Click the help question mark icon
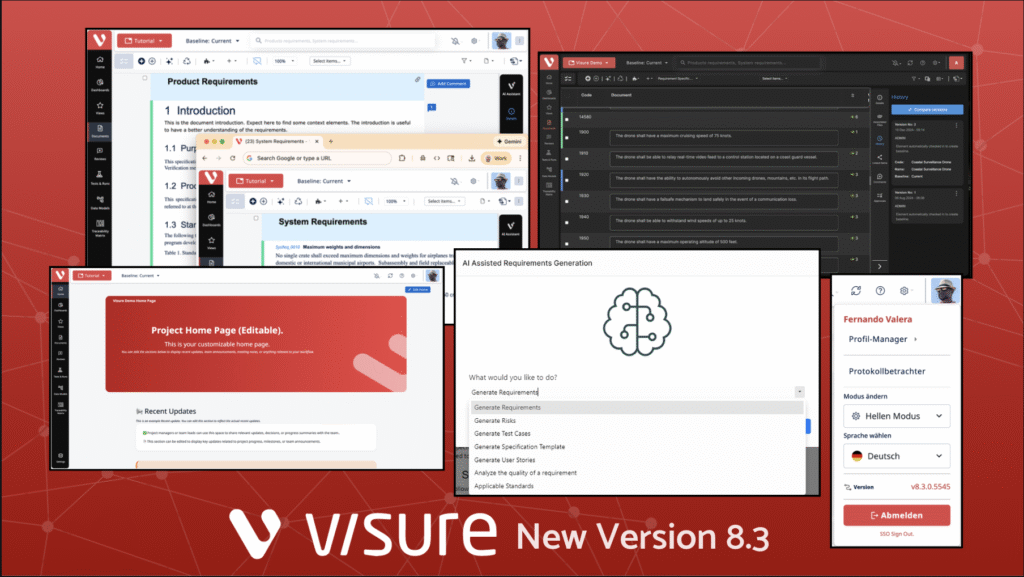Viewport: 1024px width, 577px height. point(880,291)
